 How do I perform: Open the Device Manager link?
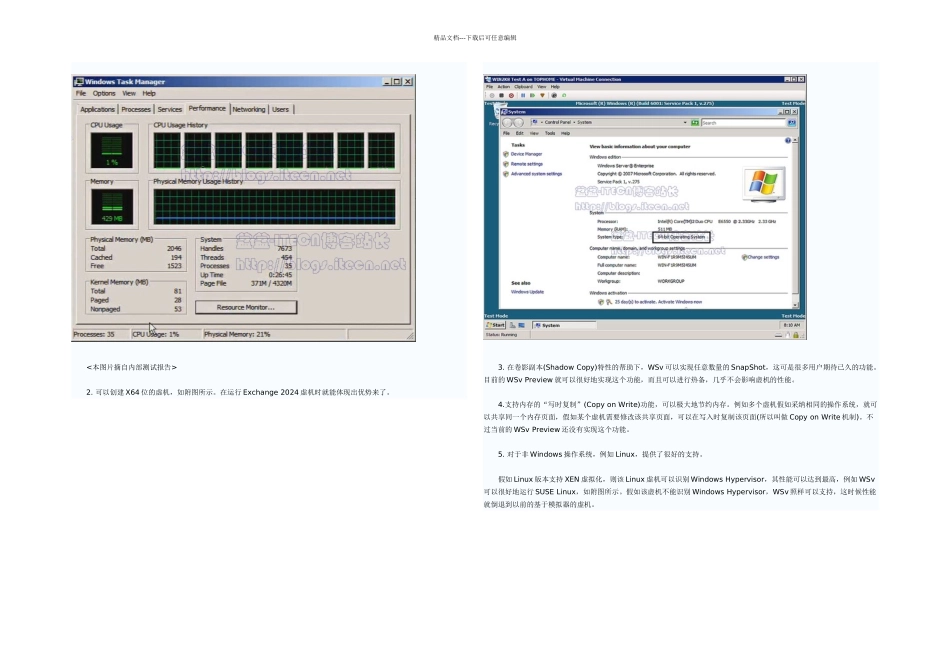pyautogui.click(x=526, y=154)
